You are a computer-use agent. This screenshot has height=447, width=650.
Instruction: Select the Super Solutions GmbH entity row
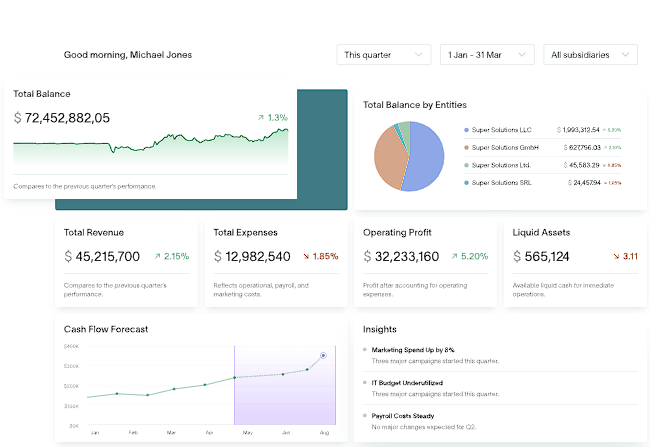[543, 148]
